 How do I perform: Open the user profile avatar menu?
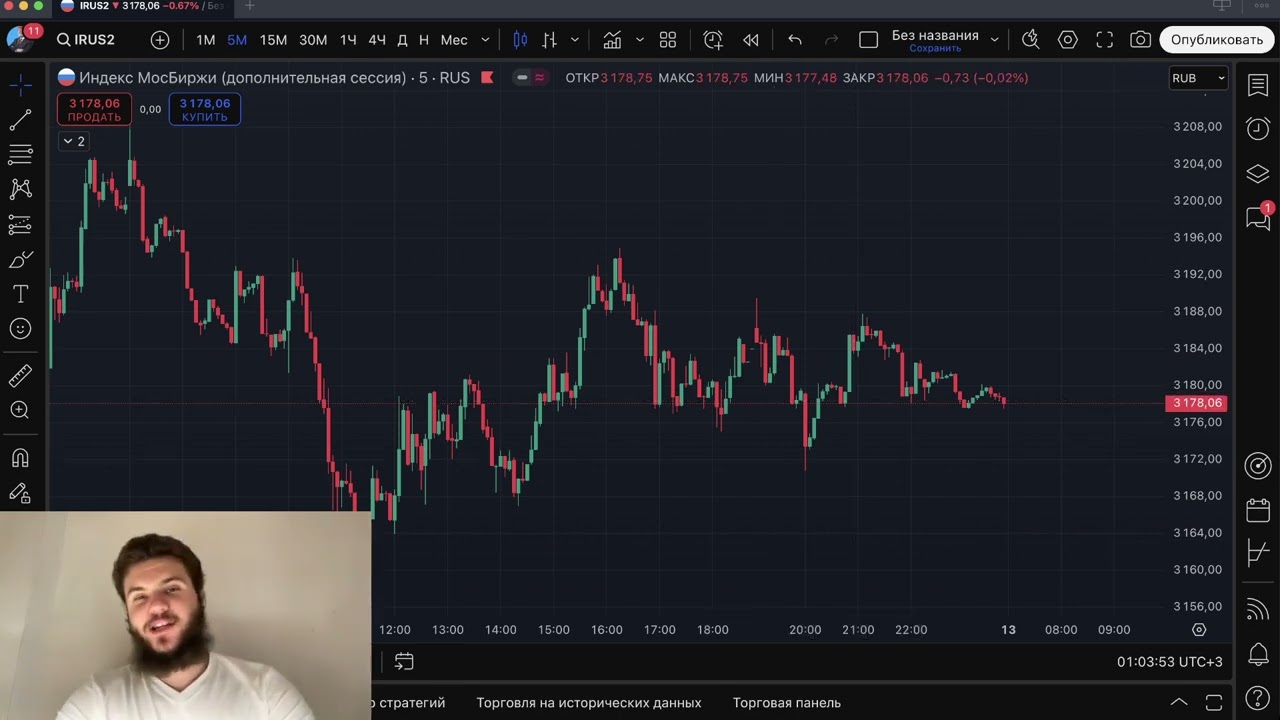20,40
